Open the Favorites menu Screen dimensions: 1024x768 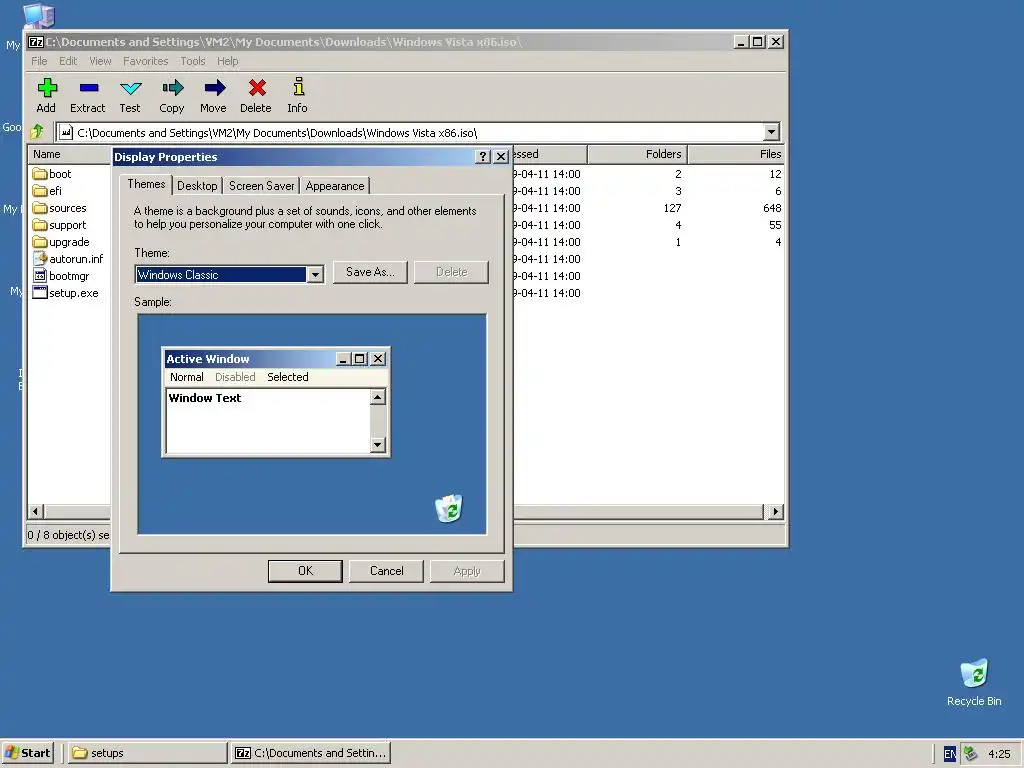(x=146, y=61)
